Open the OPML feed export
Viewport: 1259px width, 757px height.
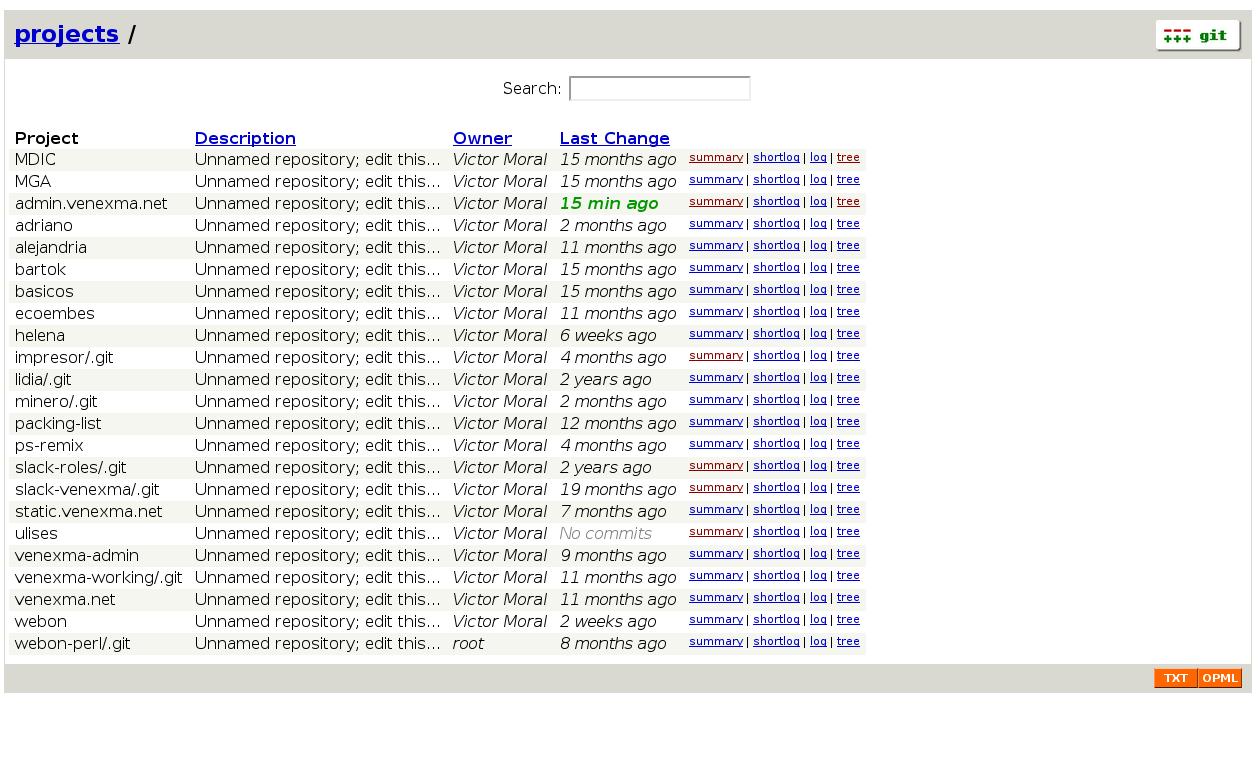click(x=1219, y=678)
